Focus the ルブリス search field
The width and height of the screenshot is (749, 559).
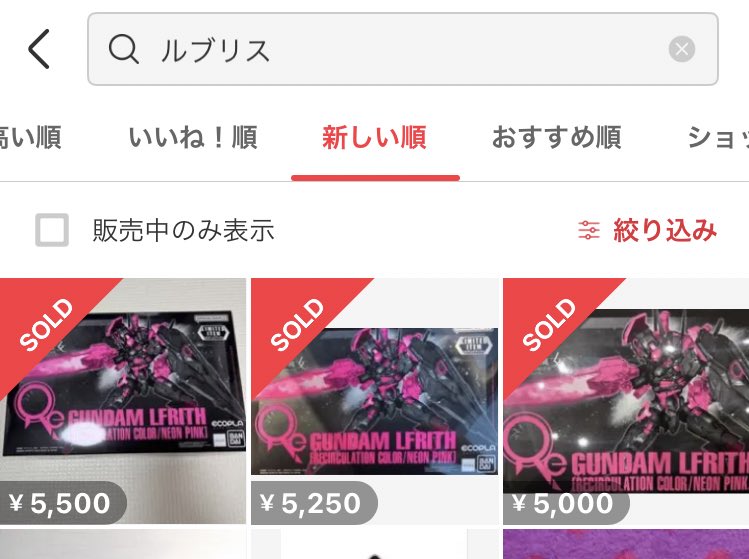click(x=403, y=49)
